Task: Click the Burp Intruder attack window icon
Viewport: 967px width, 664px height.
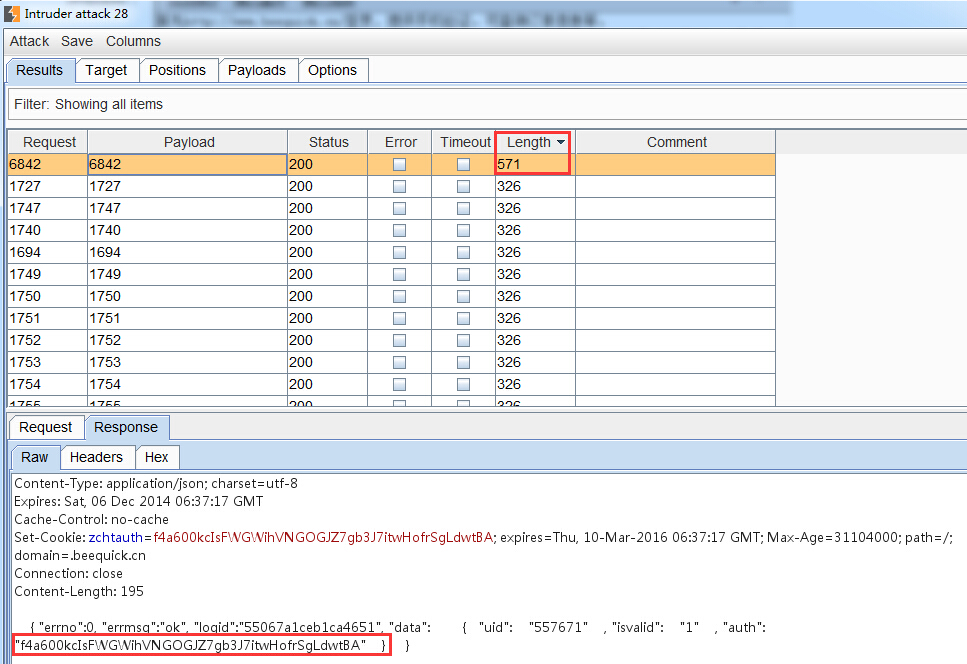Action: click(x=11, y=14)
